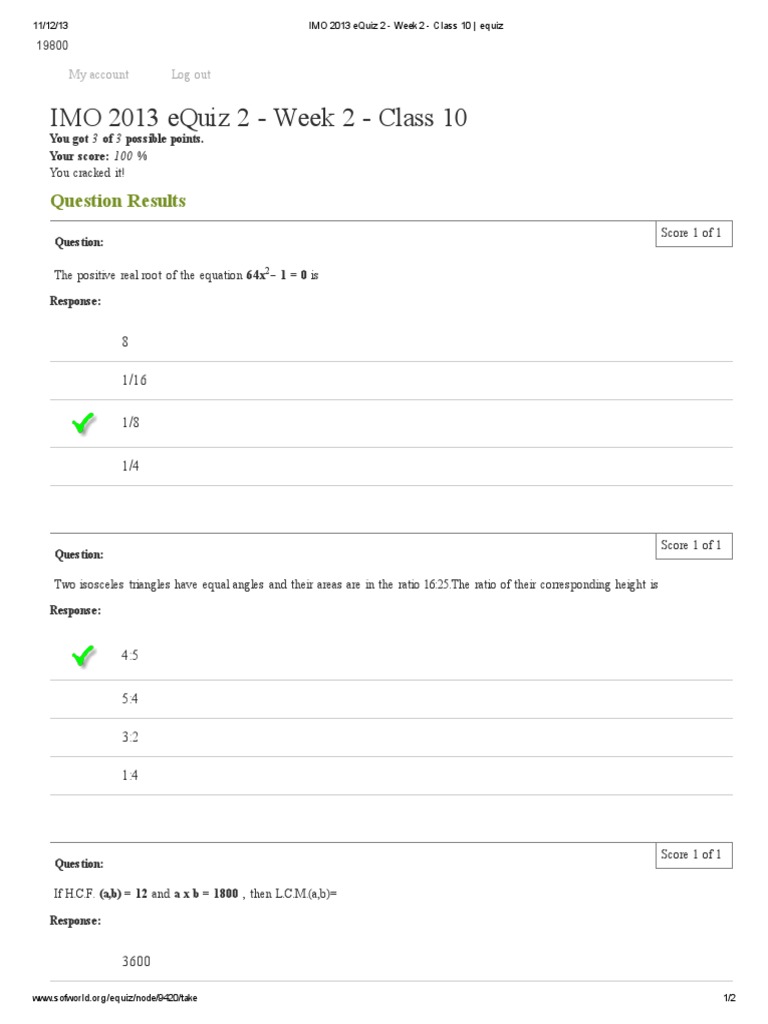Click the isosceles triangles question text
768x1024 pixels.
click(x=356, y=585)
